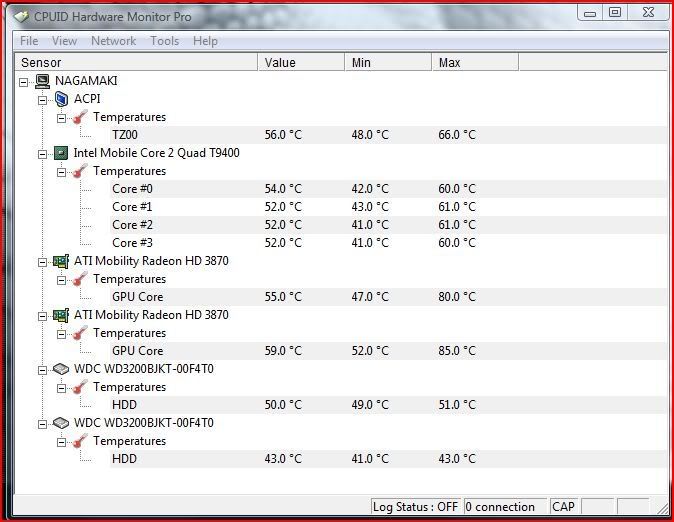The height and width of the screenshot is (522, 674).
Task: Select the Core #0 row
Action: pos(388,189)
